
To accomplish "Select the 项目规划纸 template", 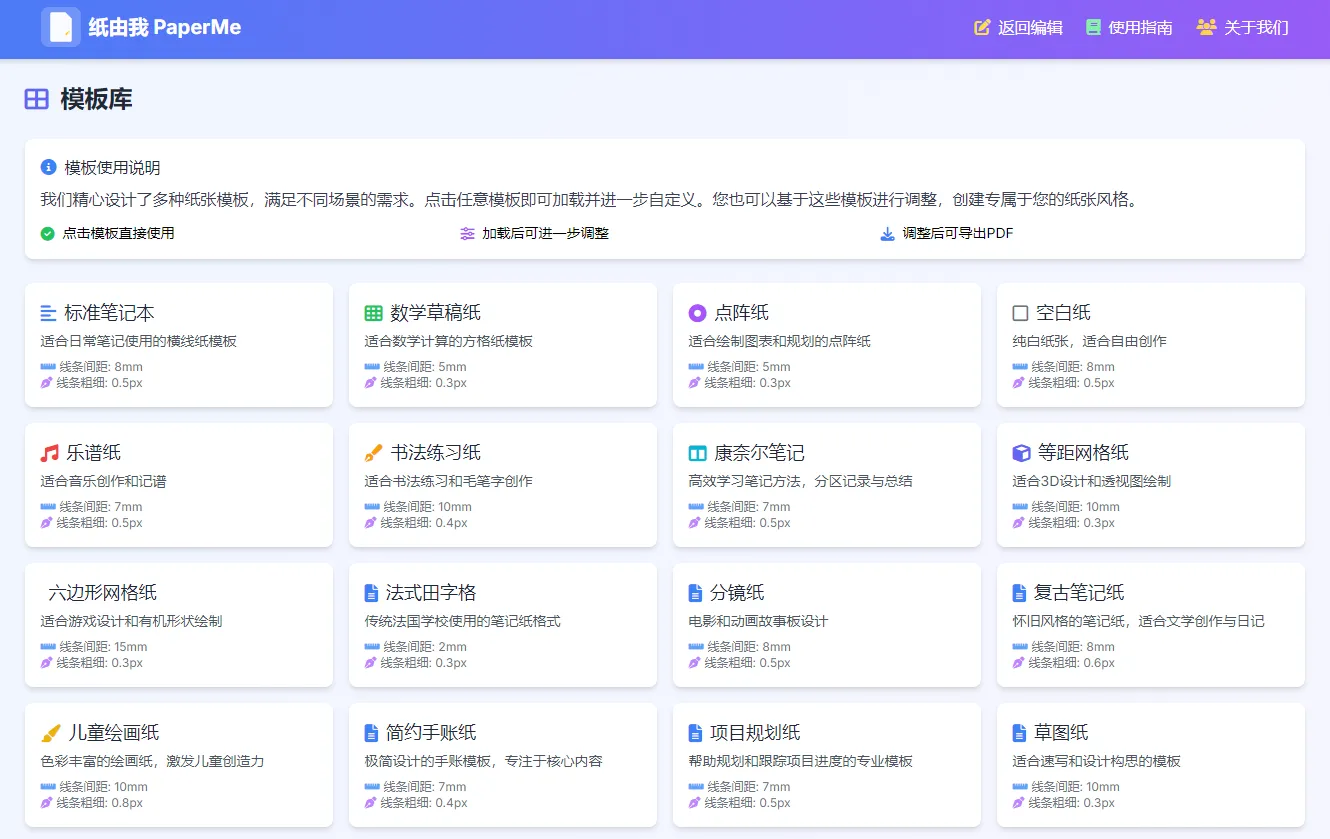I will click(826, 764).
